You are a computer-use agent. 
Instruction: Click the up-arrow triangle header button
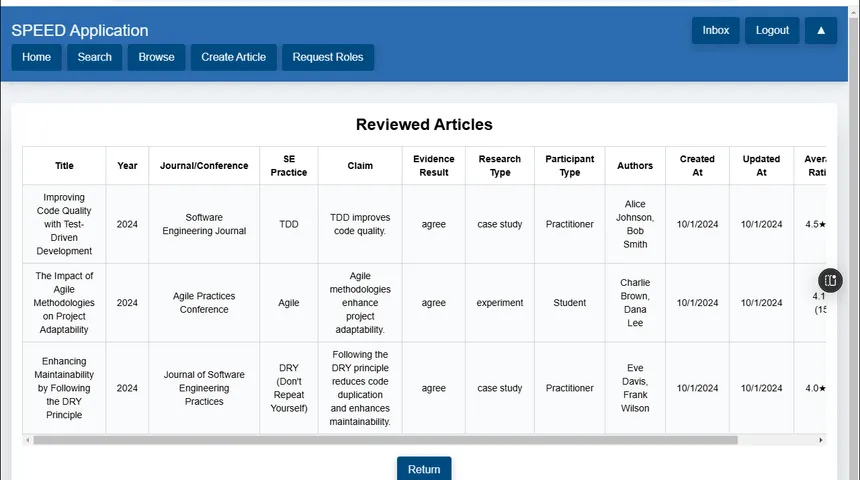(821, 31)
